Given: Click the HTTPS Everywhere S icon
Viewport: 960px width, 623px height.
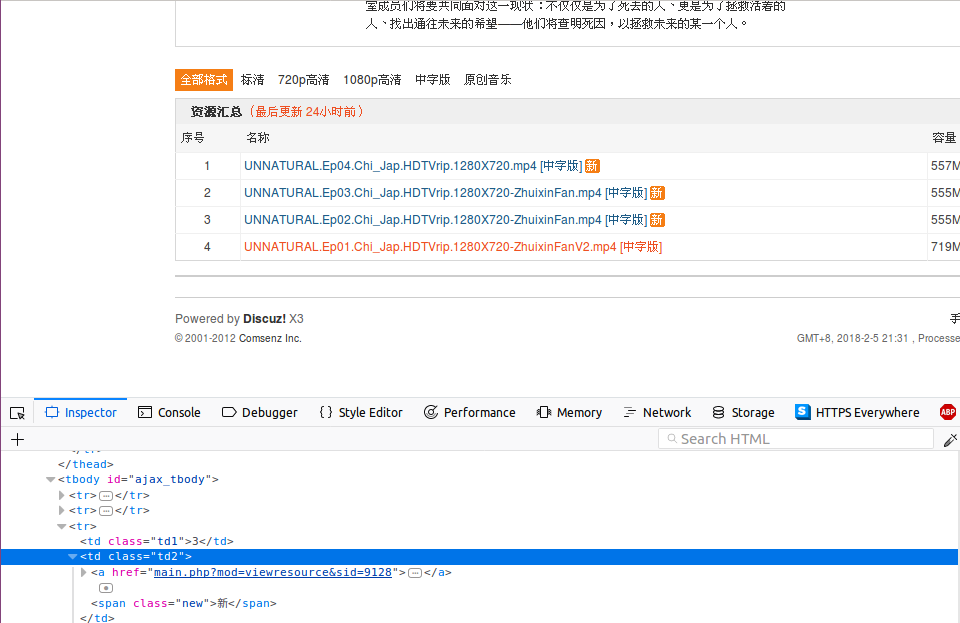Looking at the screenshot, I should (x=803, y=412).
